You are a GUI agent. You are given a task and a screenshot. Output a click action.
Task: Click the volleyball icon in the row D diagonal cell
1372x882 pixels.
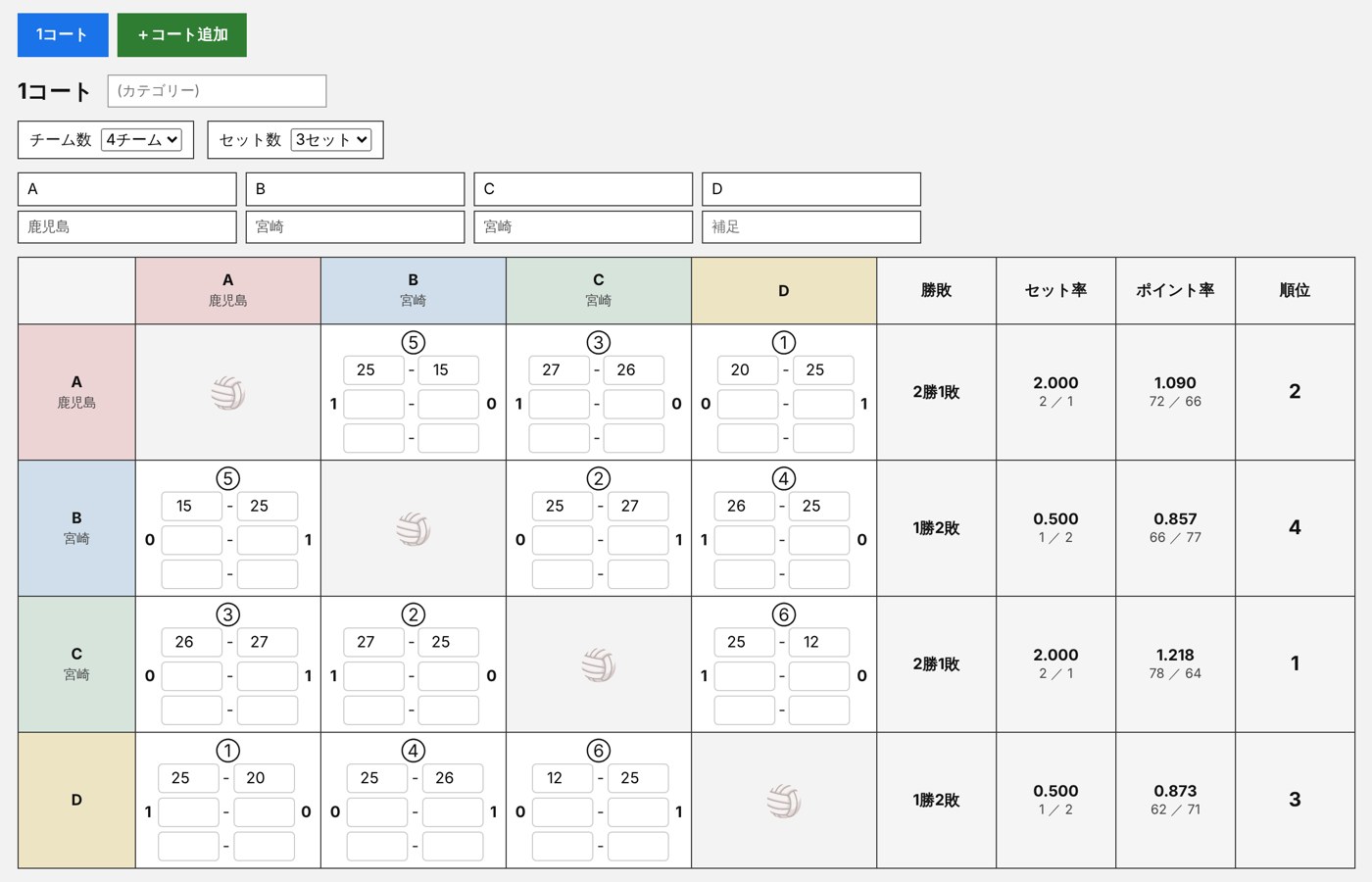784,801
